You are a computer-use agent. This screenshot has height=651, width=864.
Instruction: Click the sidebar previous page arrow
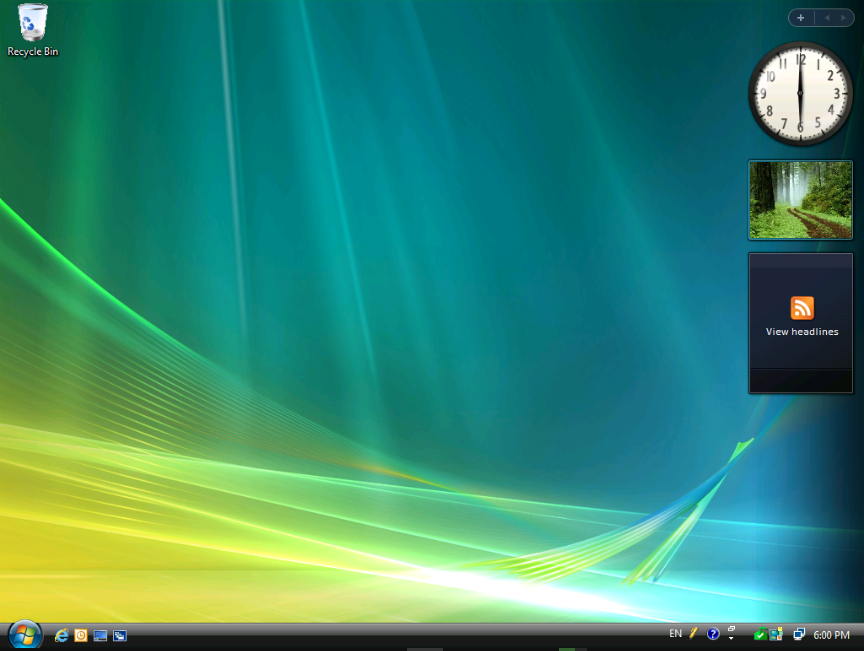click(x=827, y=18)
